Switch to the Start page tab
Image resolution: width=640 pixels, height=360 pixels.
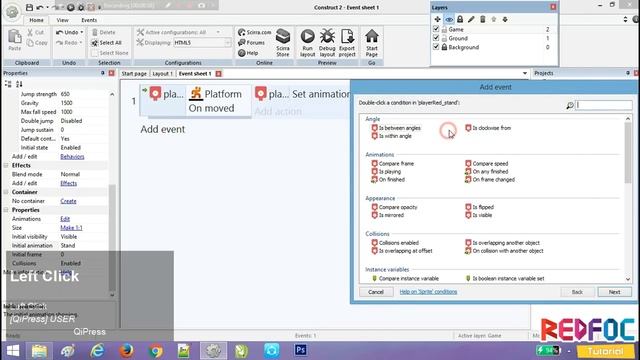pos(134,73)
